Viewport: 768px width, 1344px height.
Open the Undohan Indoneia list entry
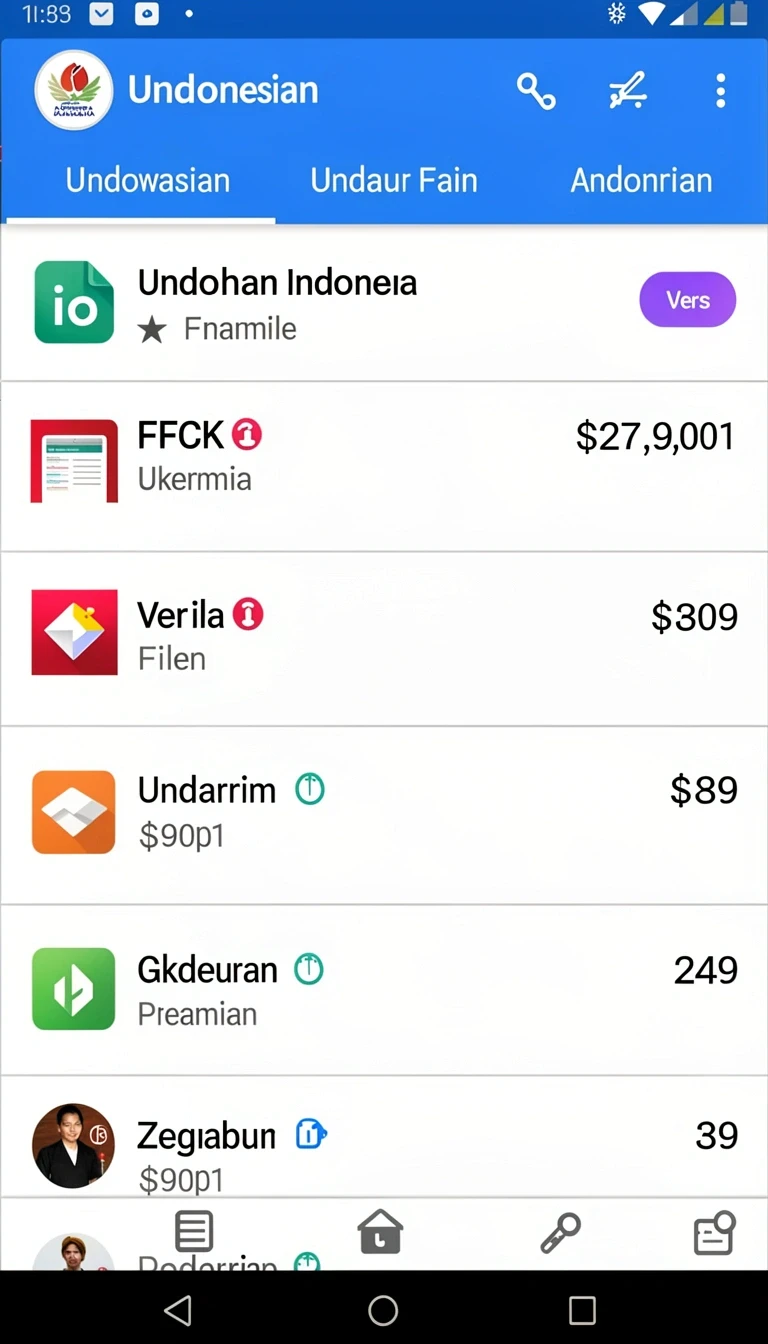pos(384,303)
